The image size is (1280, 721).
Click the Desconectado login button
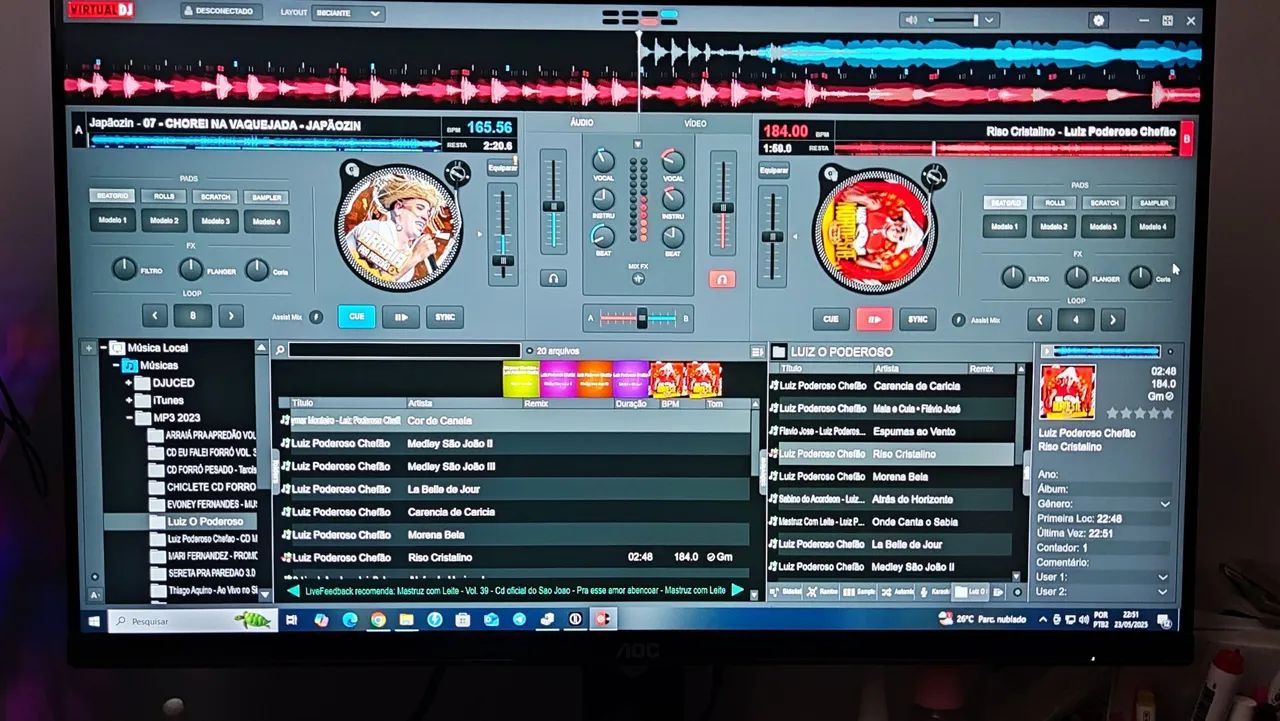pos(222,12)
